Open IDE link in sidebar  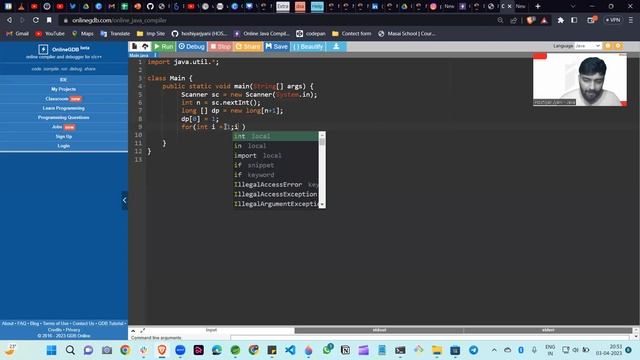tap(64, 80)
